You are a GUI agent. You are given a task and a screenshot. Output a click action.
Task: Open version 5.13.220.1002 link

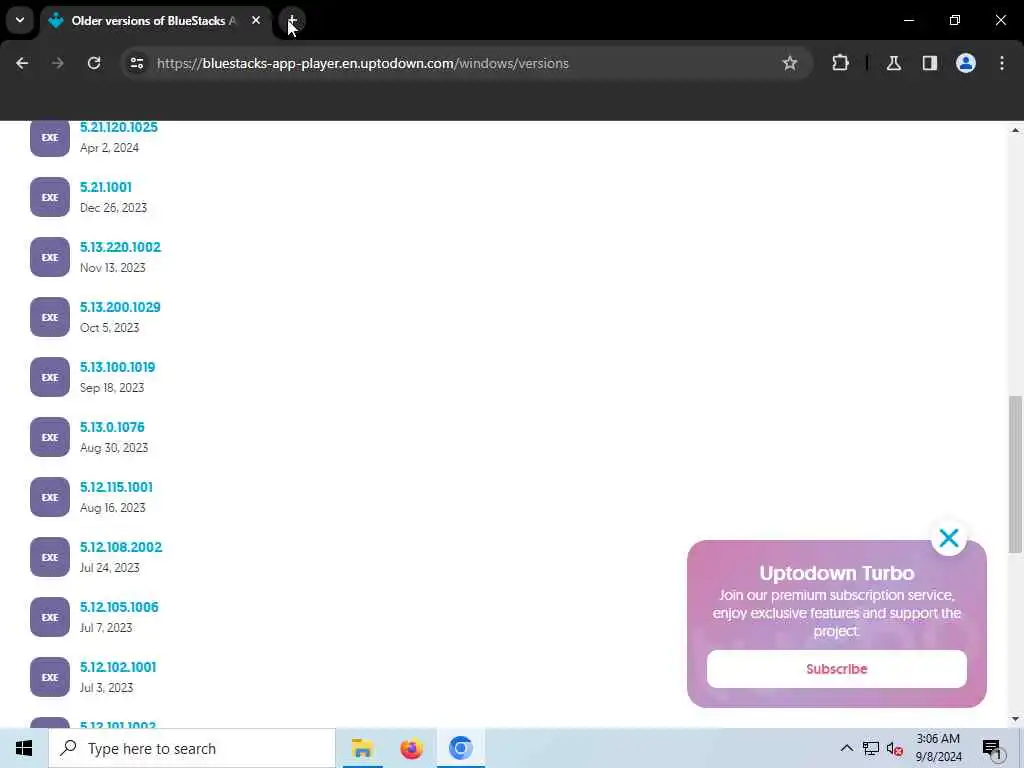(120, 248)
